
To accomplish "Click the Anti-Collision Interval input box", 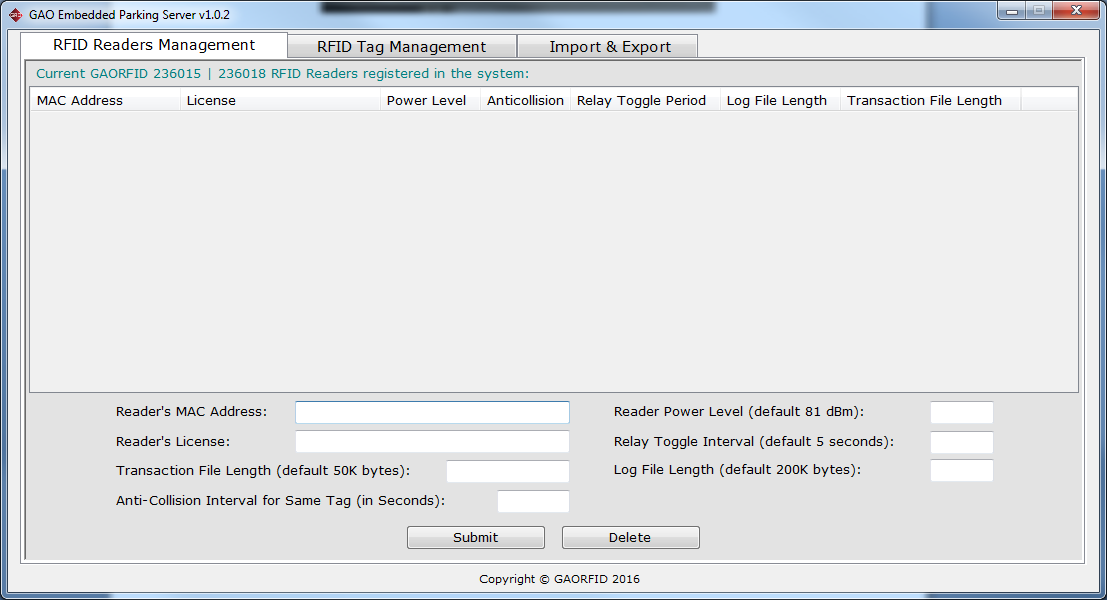I will (533, 502).
